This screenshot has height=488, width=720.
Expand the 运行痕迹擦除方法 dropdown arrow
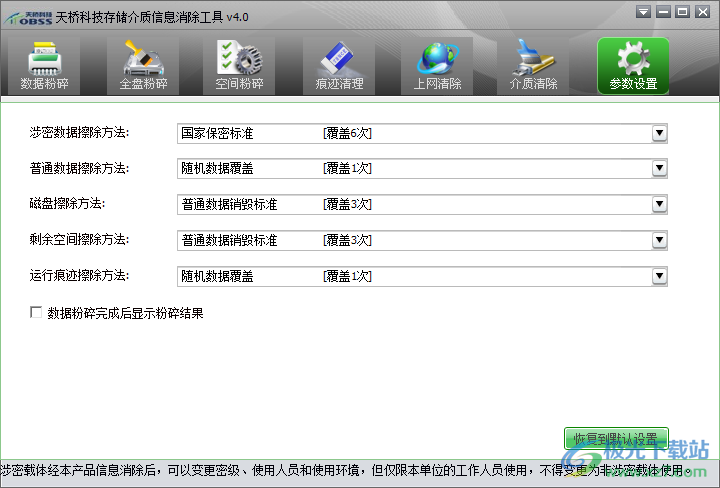659,276
